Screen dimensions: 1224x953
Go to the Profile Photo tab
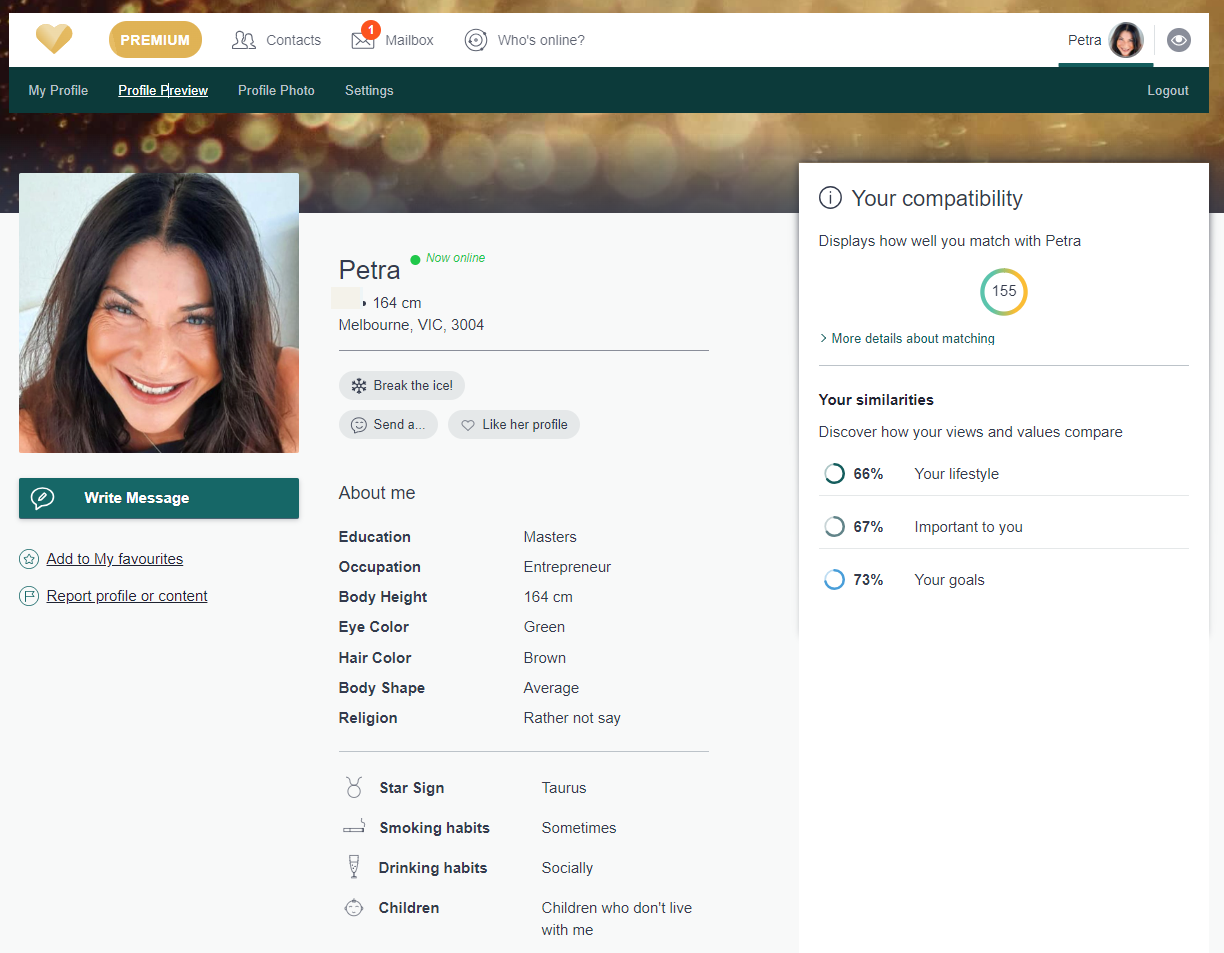(x=276, y=90)
